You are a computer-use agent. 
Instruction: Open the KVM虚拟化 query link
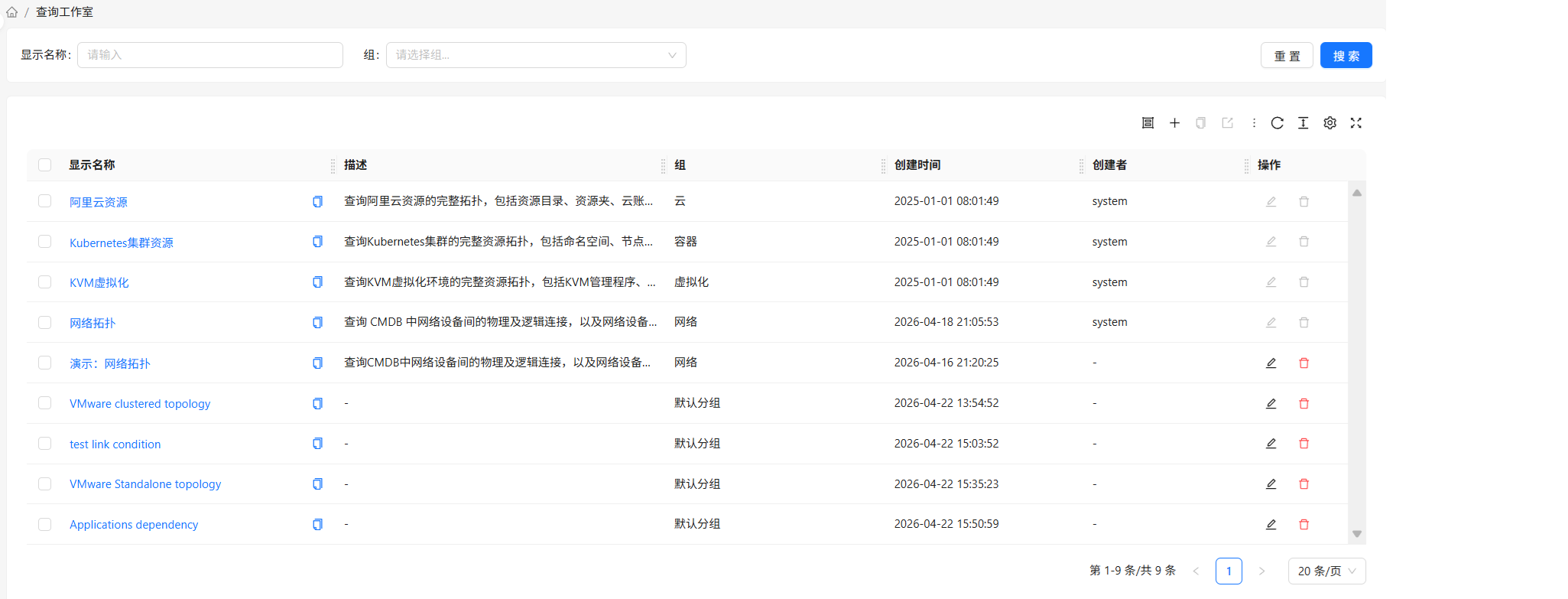click(x=99, y=283)
